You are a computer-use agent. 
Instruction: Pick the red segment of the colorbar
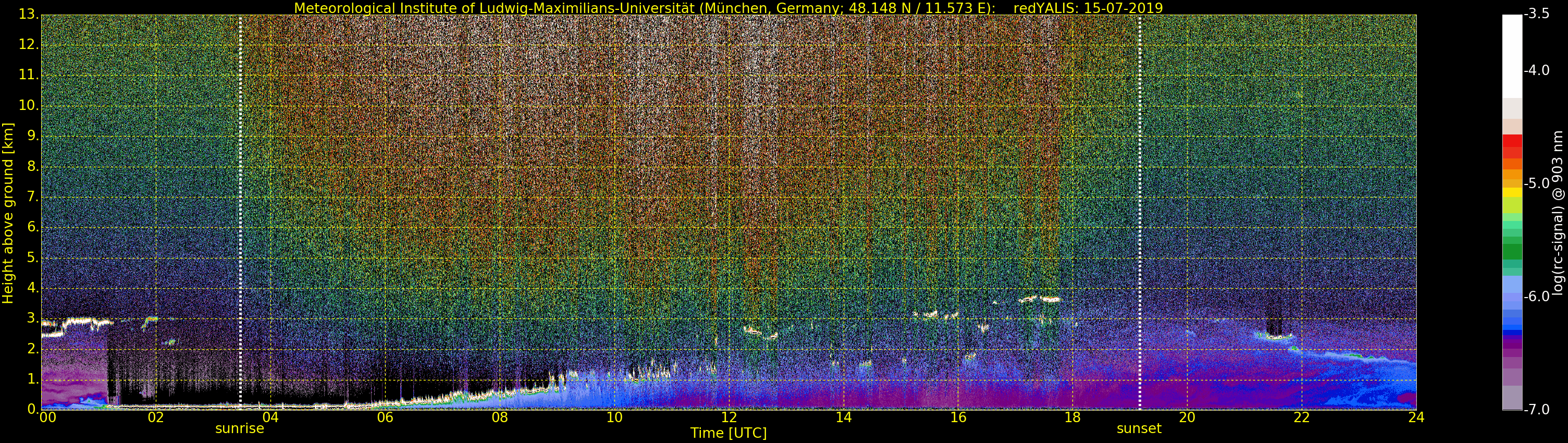1512,141
